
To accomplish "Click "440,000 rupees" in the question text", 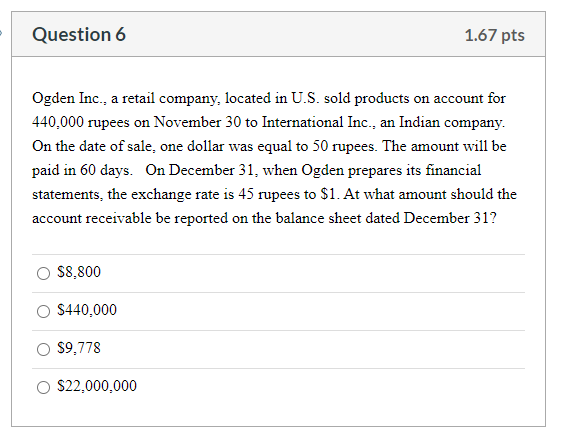I will pos(81,123).
